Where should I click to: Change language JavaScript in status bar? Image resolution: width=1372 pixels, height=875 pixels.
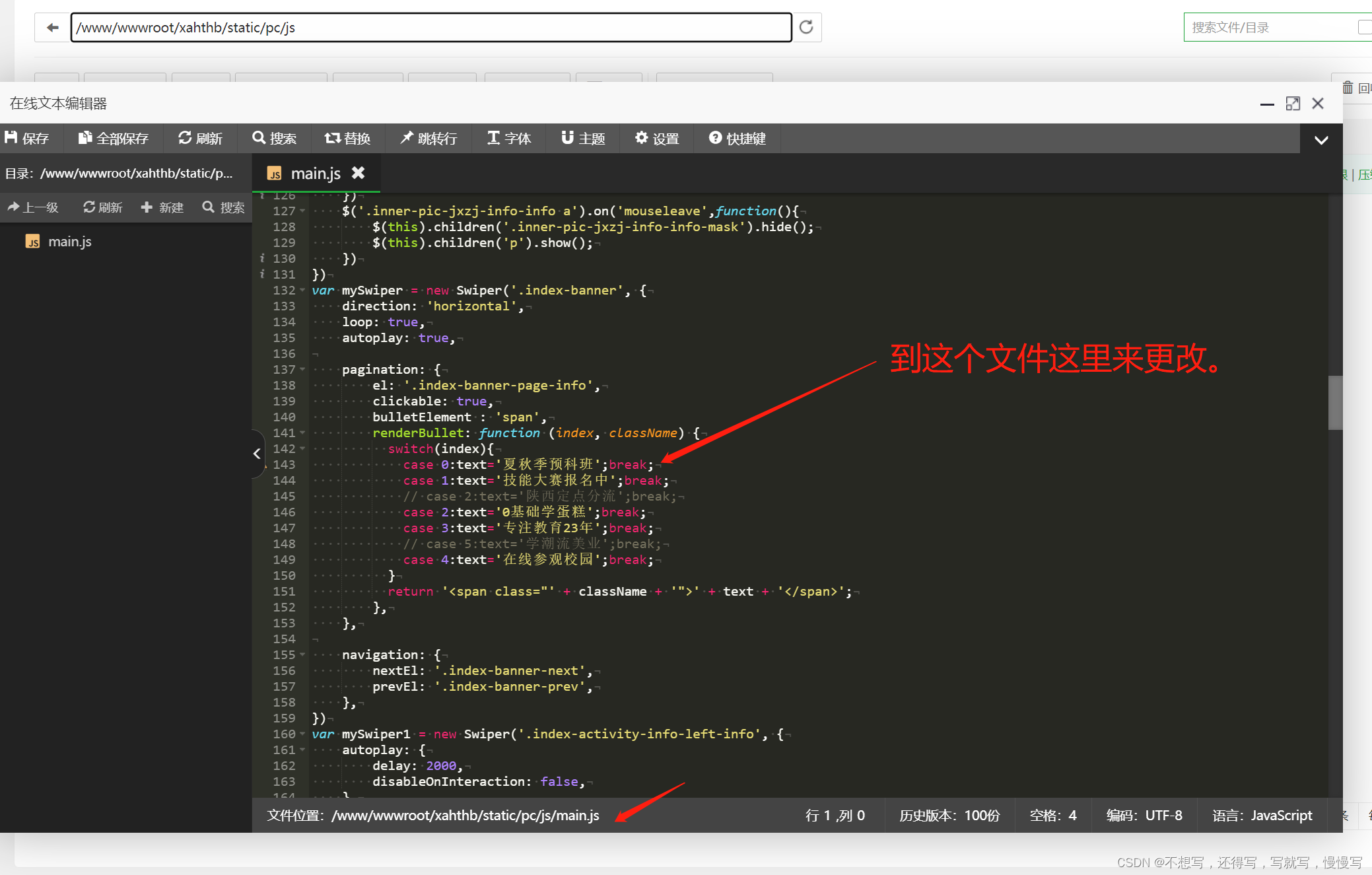point(1262,816)
